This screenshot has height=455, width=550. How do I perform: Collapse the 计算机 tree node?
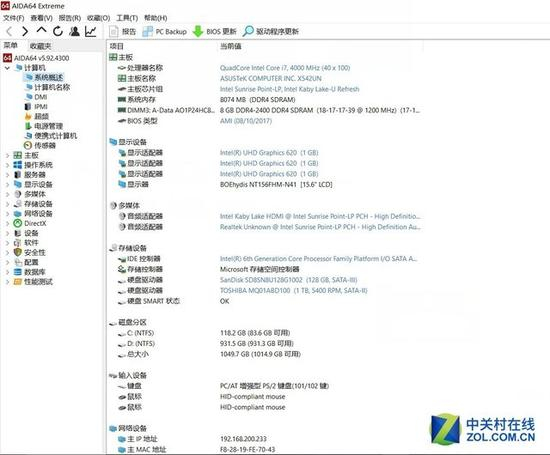(x=7, y=68)
